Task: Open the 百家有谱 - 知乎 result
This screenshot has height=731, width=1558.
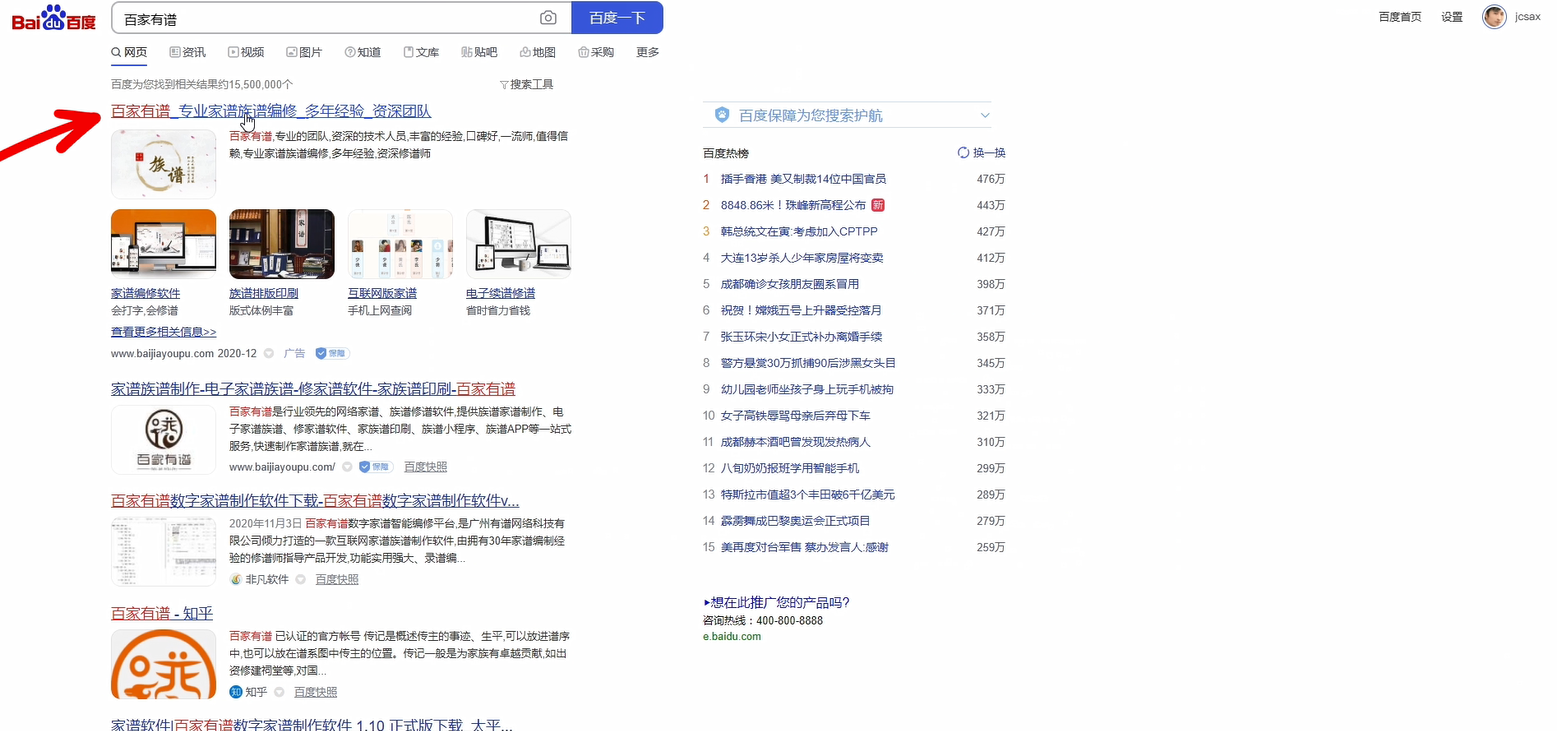Action: pos(162,613)
